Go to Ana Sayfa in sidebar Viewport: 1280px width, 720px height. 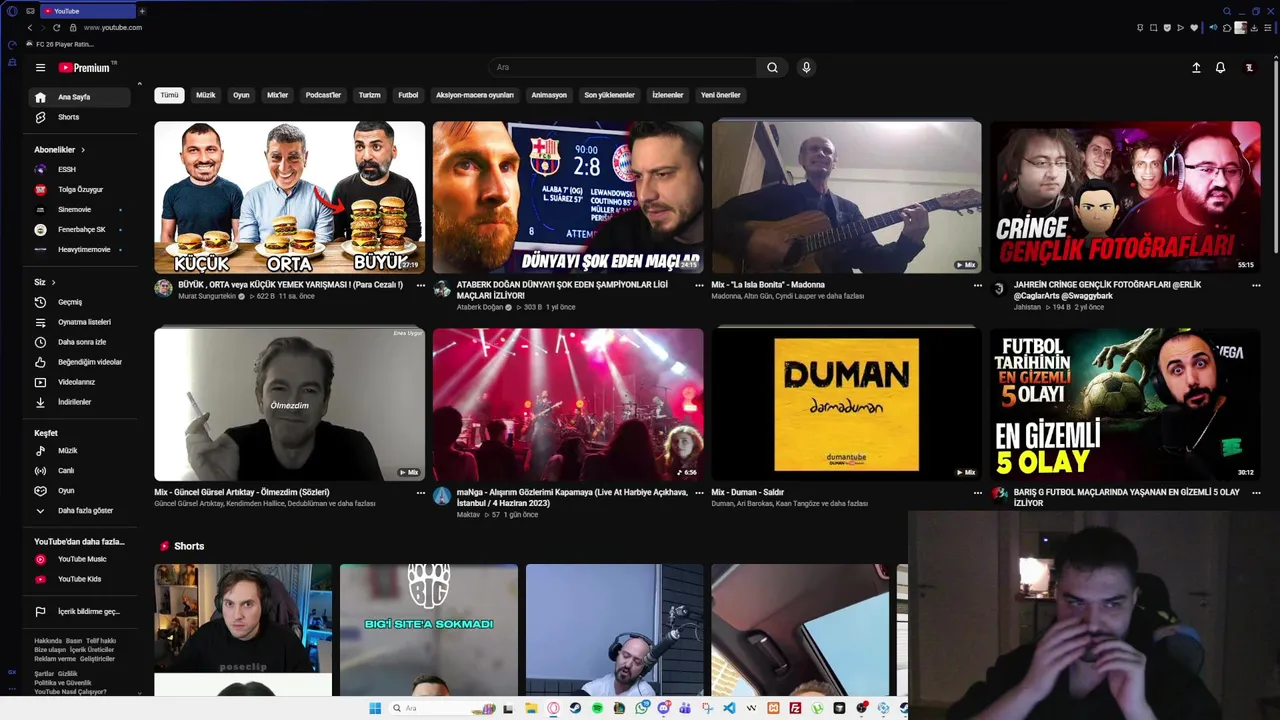[x=79, y=97]
